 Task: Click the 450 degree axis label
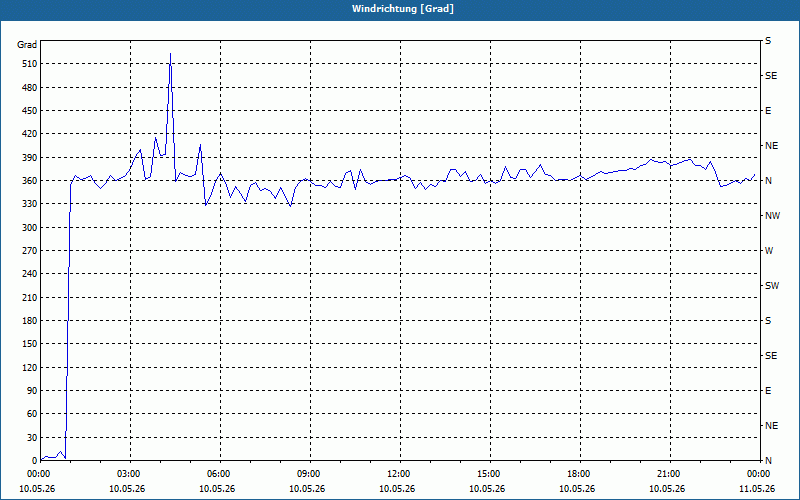pyautogui.click(x=30, y=111)
